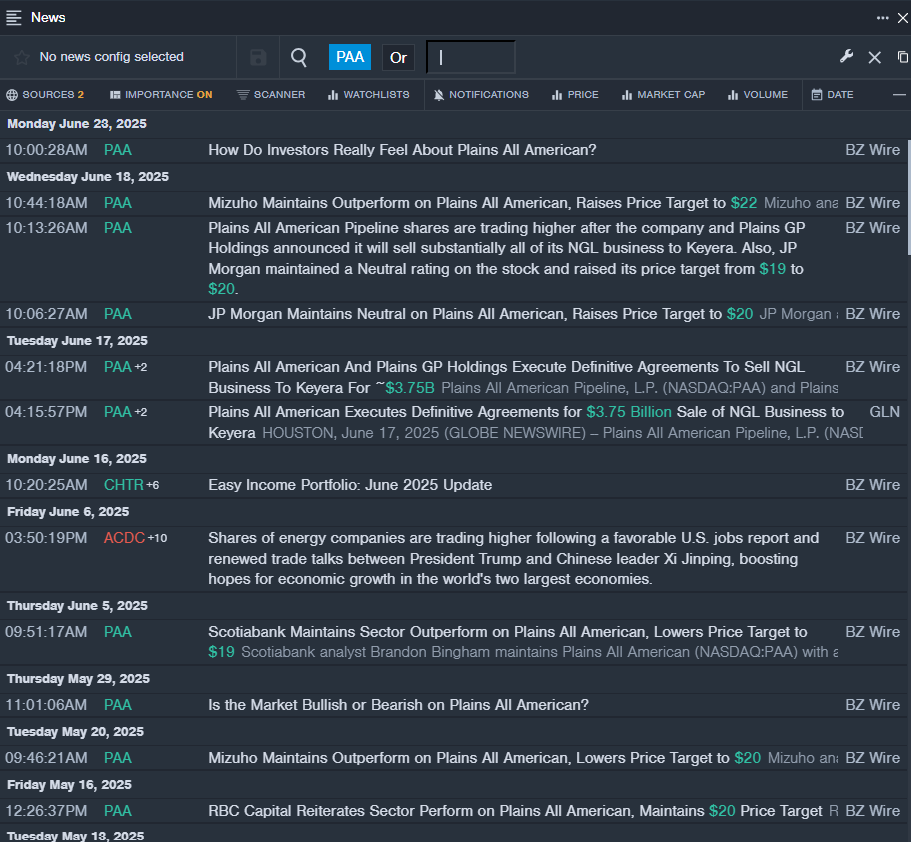911x842 pixels.
Task: Click the 10:20:25AM timestamp
Action: click(46, 485)
